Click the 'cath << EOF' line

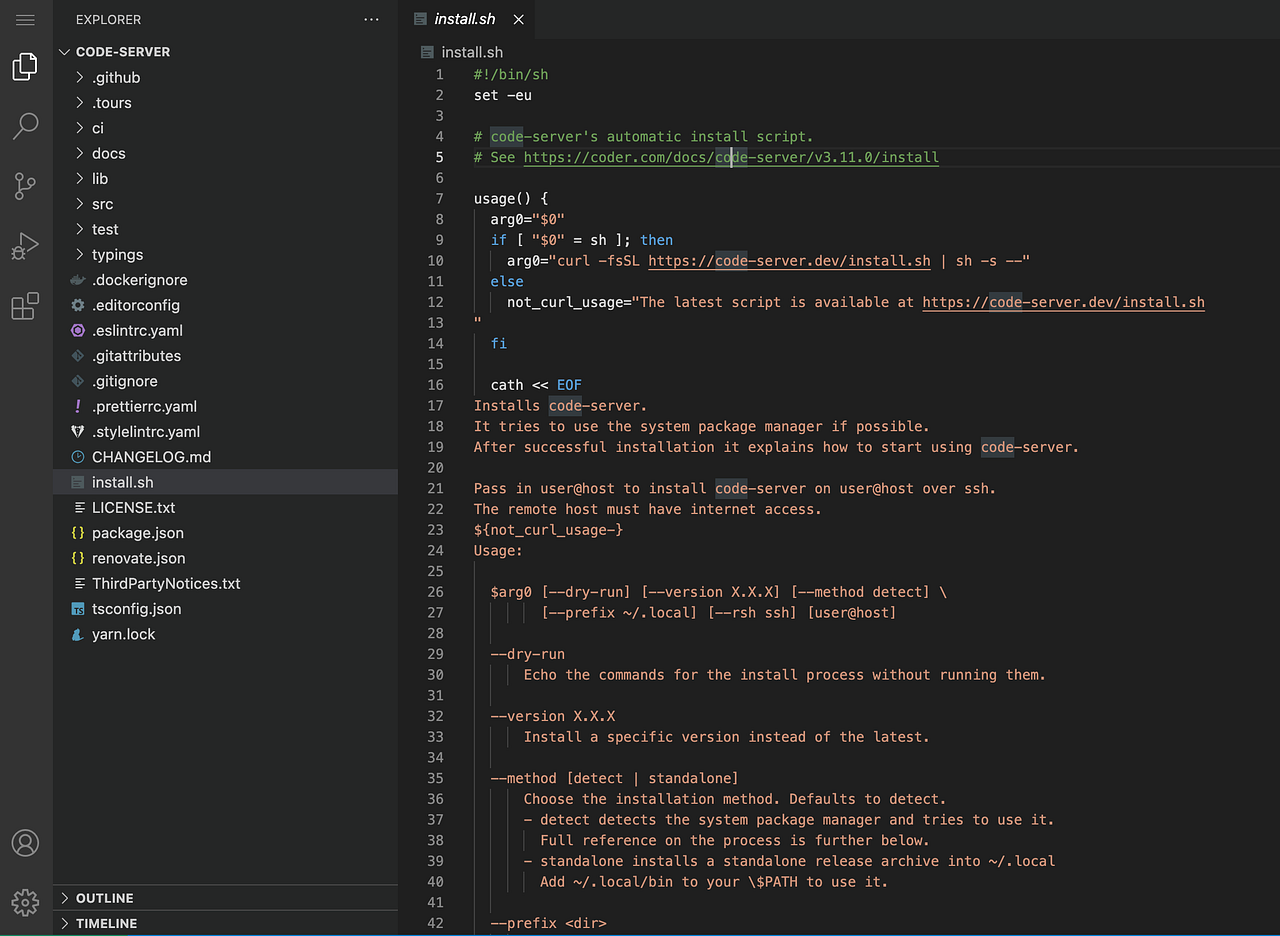[536, 384]
